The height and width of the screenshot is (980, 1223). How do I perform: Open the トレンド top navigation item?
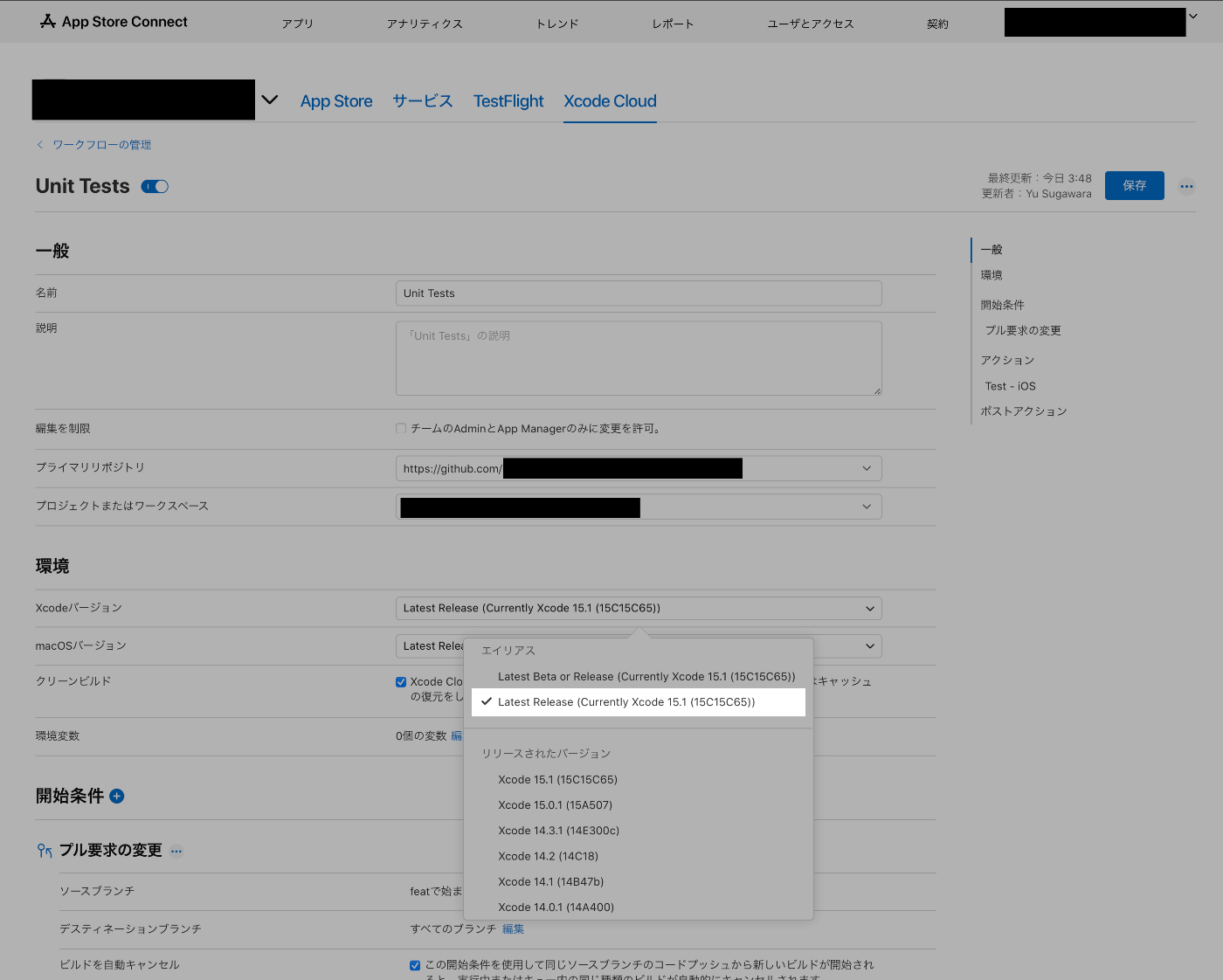[557, 24]
